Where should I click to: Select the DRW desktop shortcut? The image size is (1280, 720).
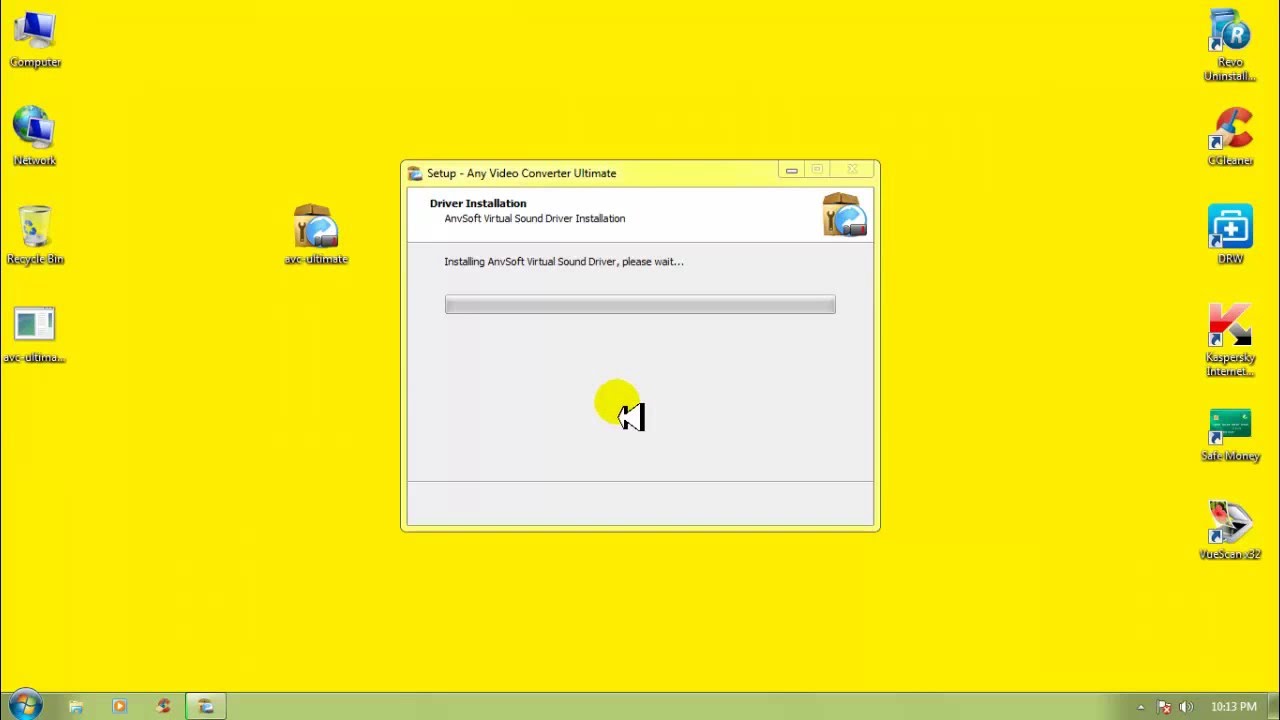[x=1230, y=234]
